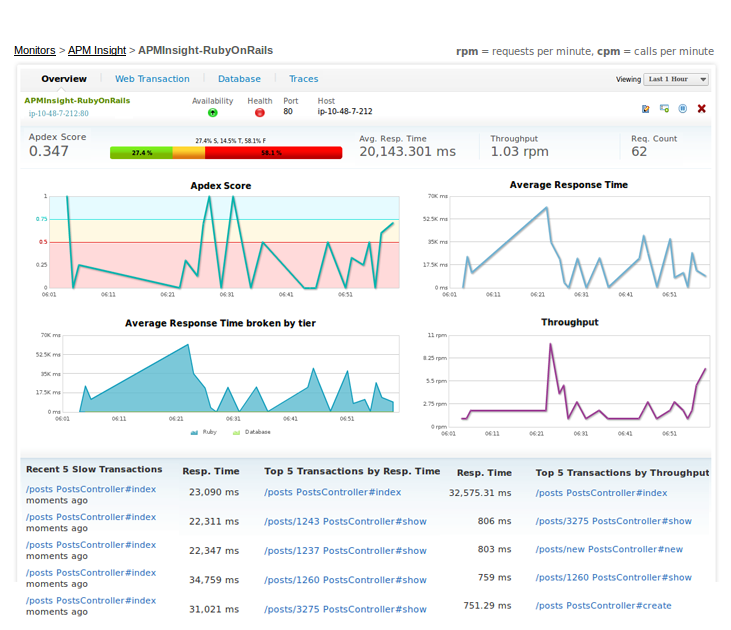Click the 806 ms response time value
The width and height of the screenshot is (731, 630).
(x=494, y=521)
